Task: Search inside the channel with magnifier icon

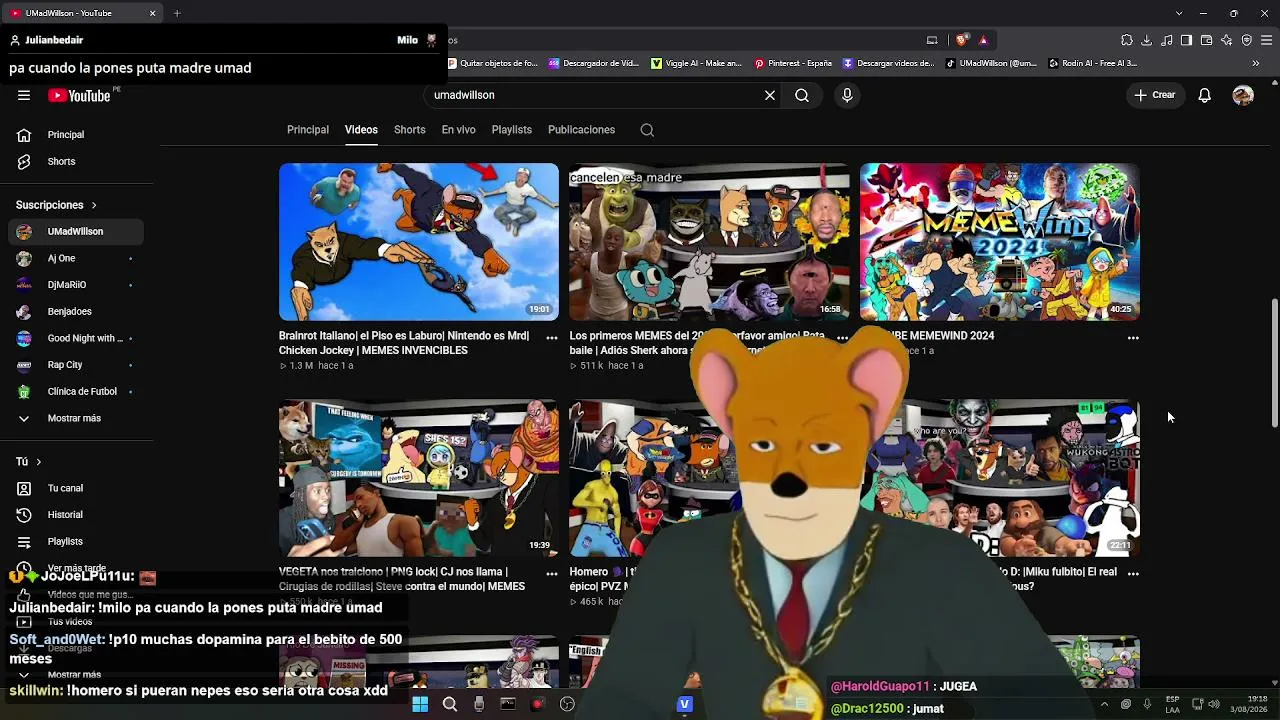Action: point(647,130)
